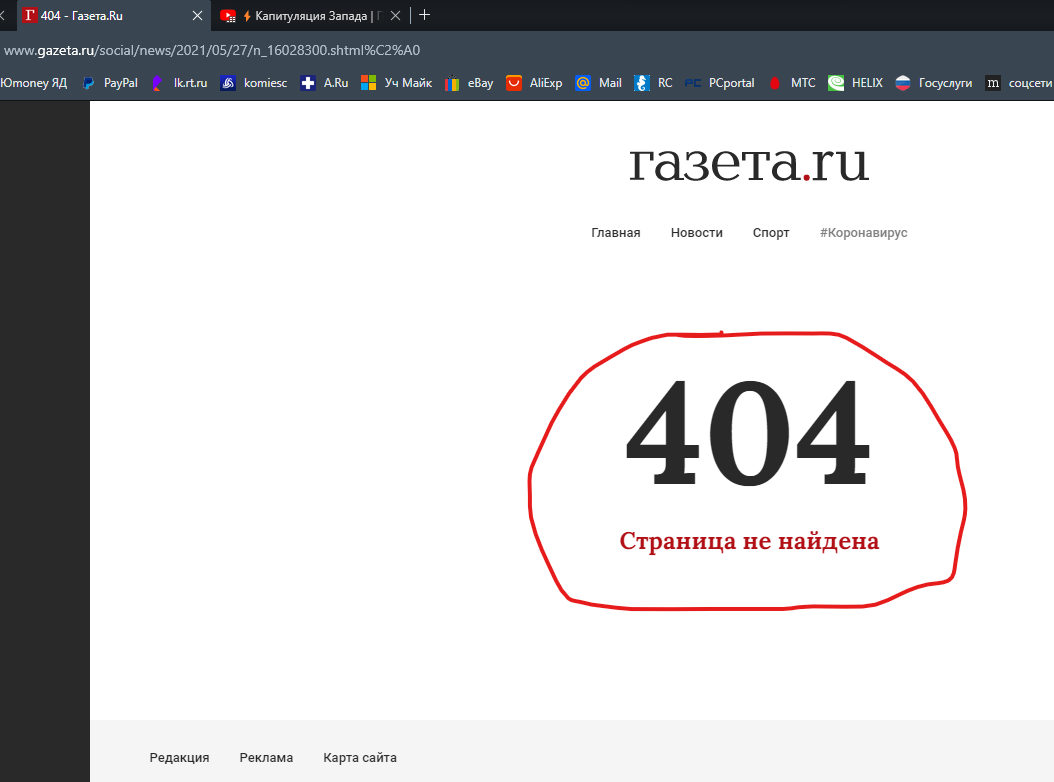Open the Уч Майк Microsoft bookmark
This screenshot has width=1054, height=782.
(x=397, y=83)
